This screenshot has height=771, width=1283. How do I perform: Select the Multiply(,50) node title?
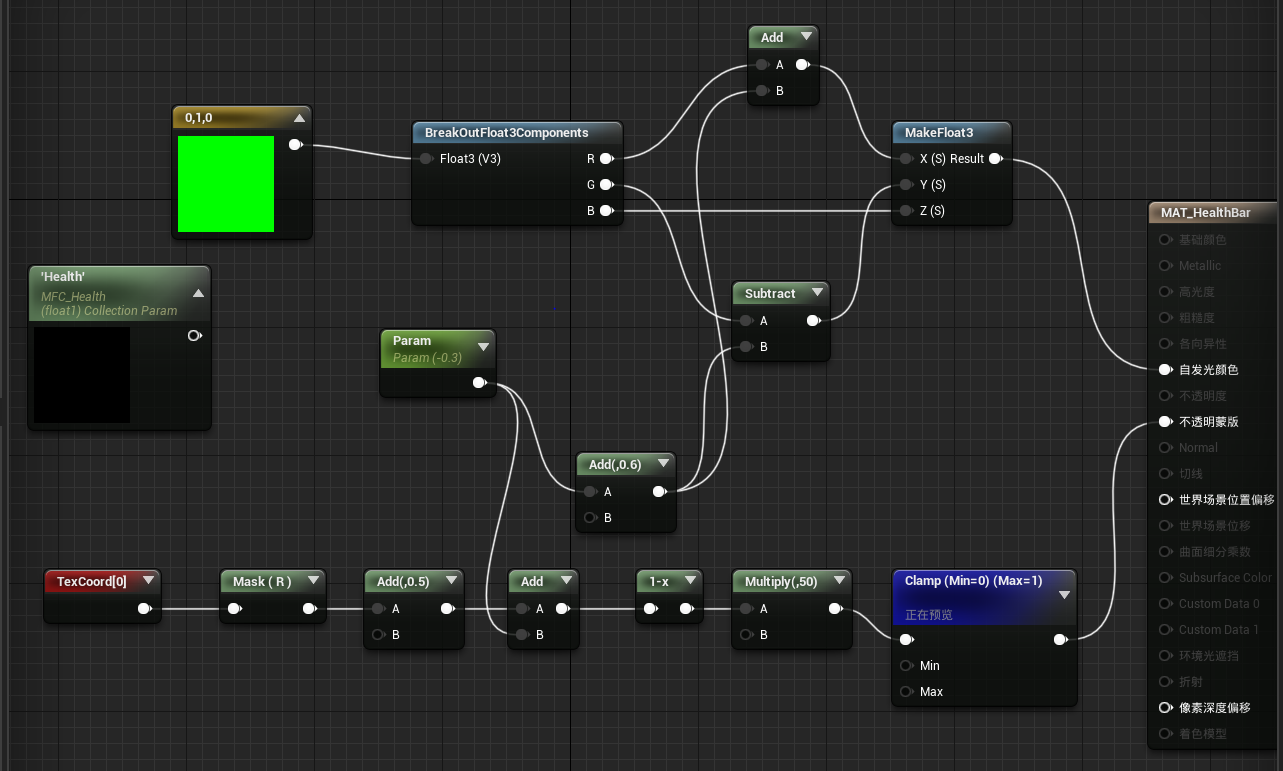(x=782, y=582)
